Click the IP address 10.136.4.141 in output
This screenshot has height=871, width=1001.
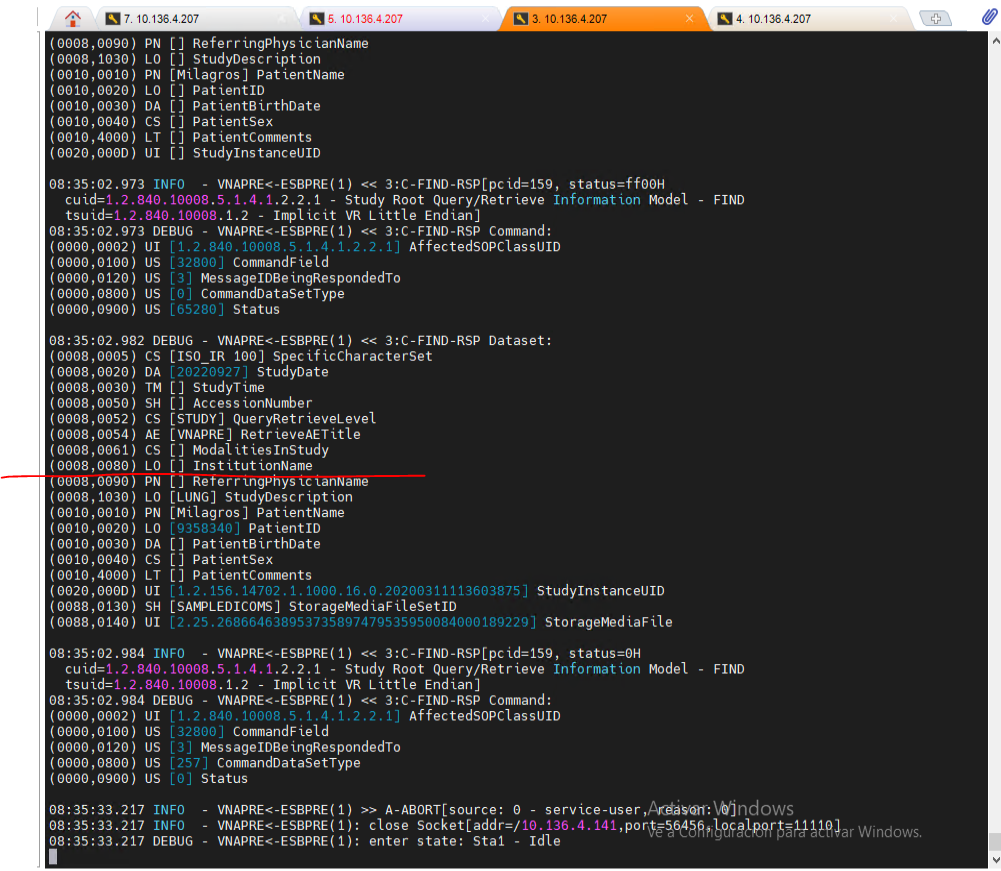[x=570, y=825]
